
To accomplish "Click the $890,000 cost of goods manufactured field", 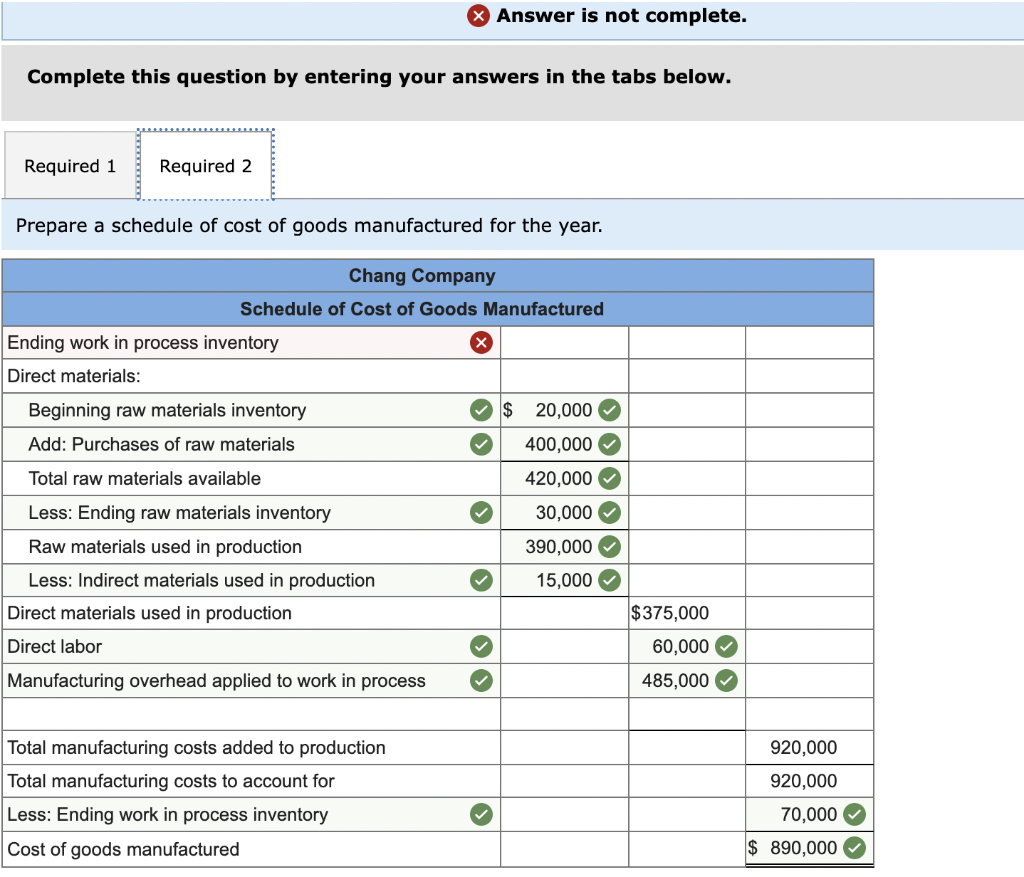I will [x=809, y=848].
